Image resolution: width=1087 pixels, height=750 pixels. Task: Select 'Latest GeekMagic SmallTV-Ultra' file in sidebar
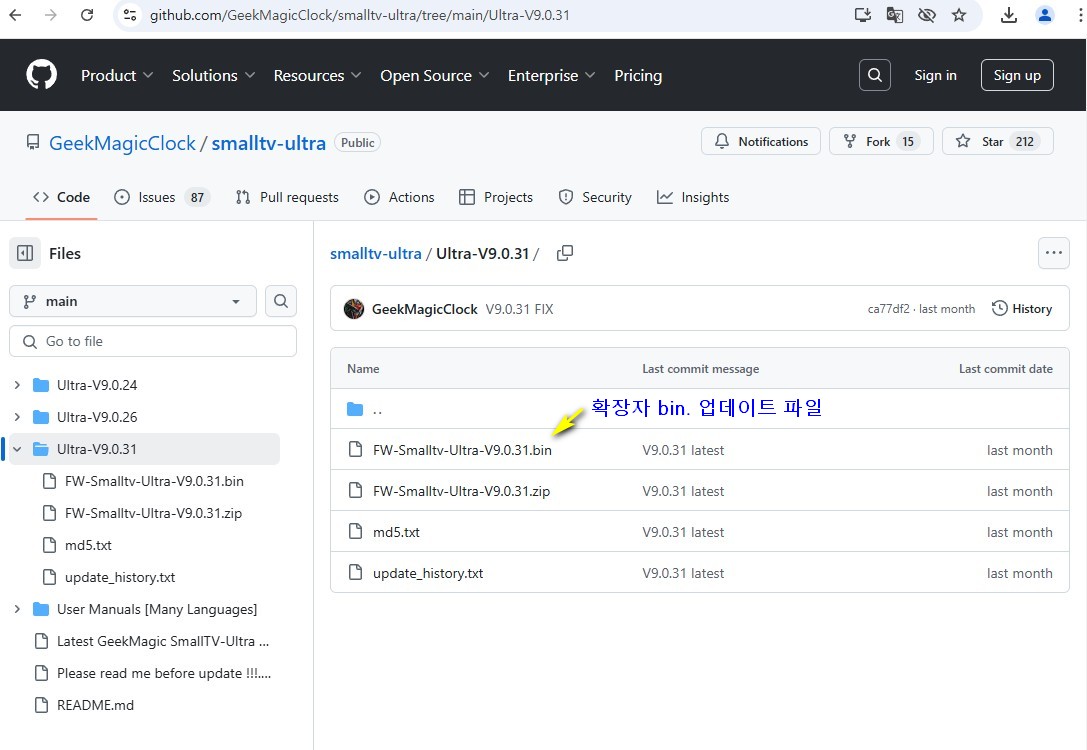[163, 641]
